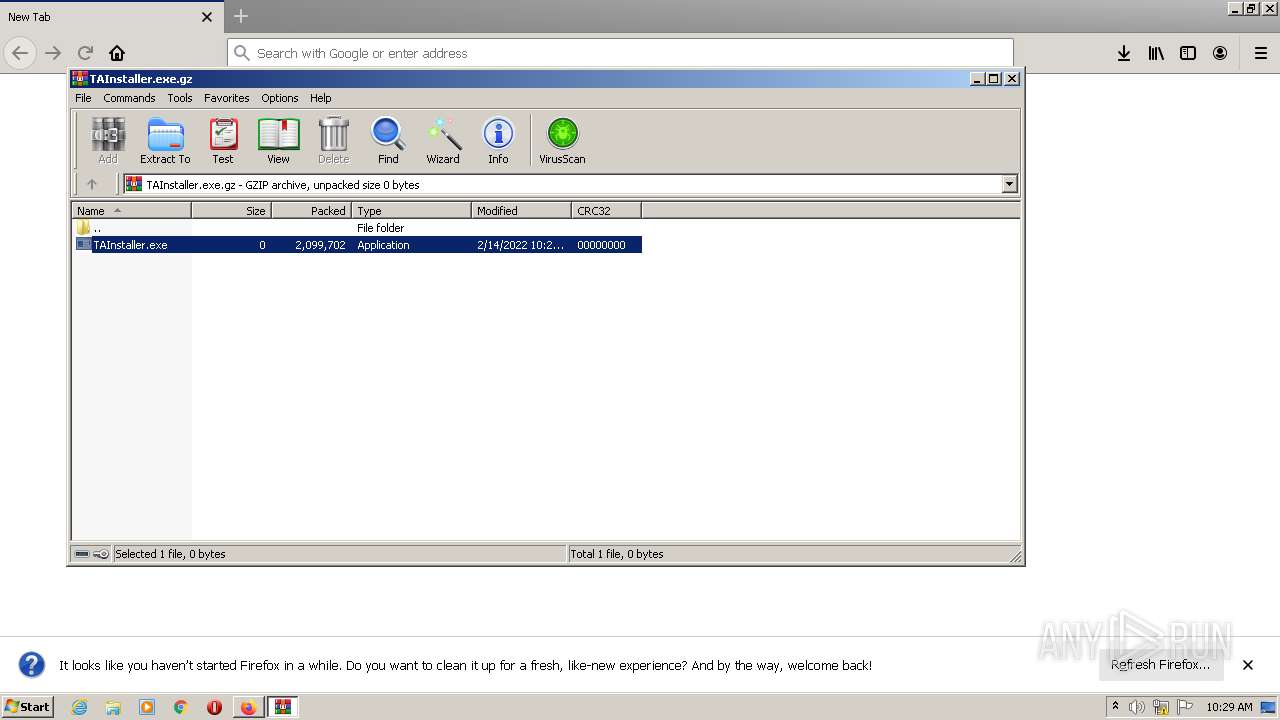Click the Test archive icon
Screen dimensions: 1280x720
223,140
